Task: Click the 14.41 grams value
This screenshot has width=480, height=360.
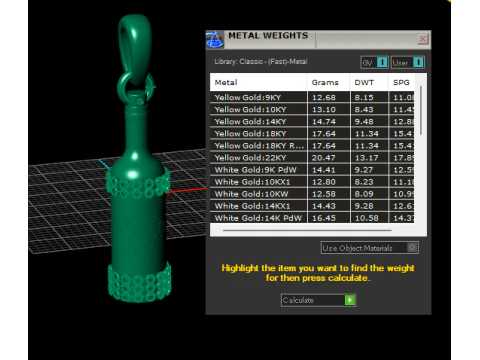Action: coord(324,170)
